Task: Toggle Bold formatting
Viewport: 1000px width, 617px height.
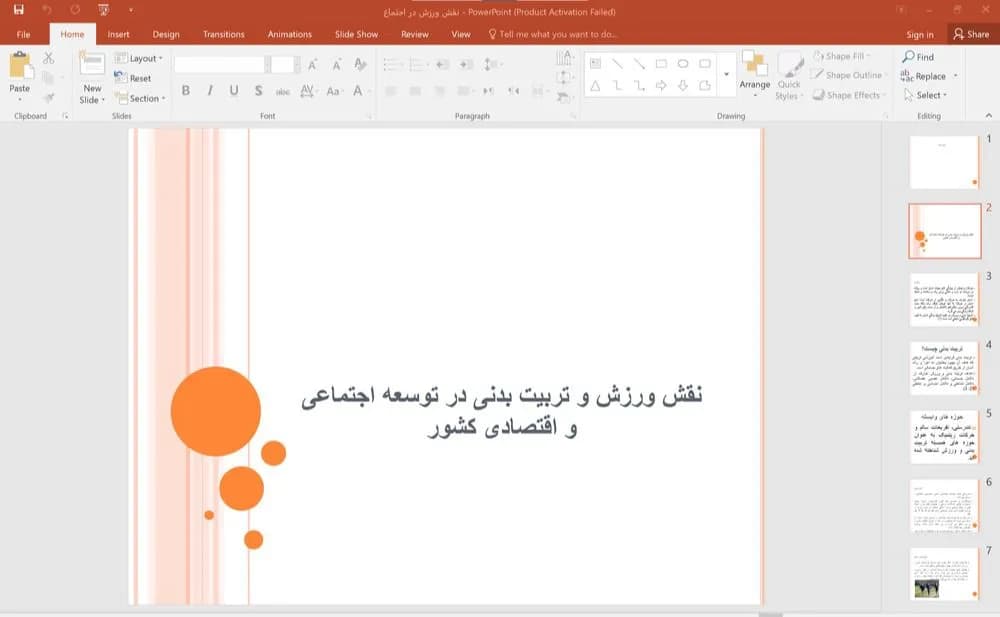Action: (x=186, y=91)
